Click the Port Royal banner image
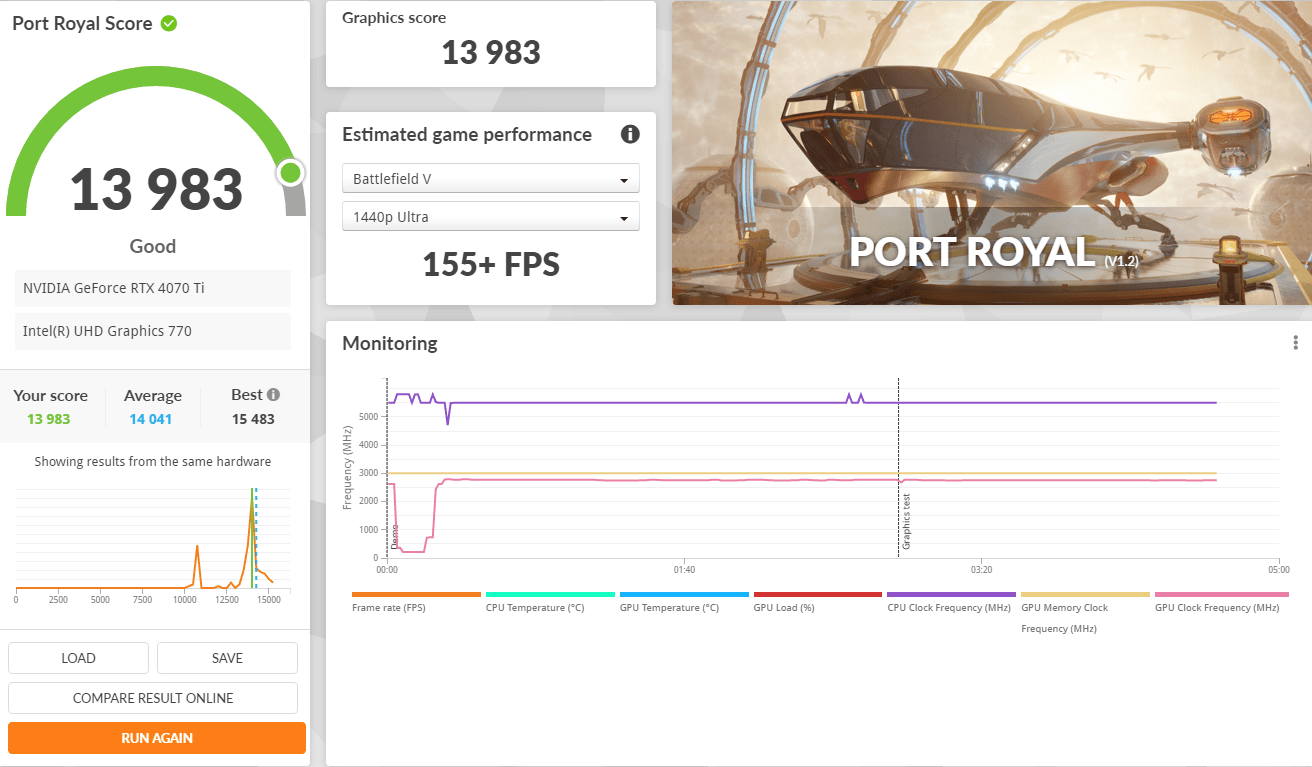The width and height of the screenshot is (1312, 767). pyautogui.click(x=991, y=153)
